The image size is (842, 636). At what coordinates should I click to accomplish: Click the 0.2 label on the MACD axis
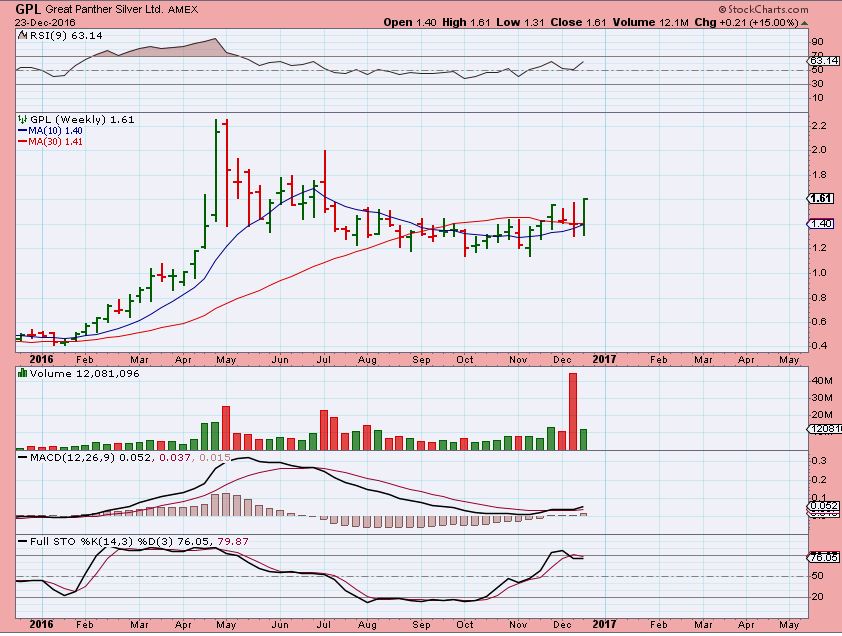click(x=819, y=480)
